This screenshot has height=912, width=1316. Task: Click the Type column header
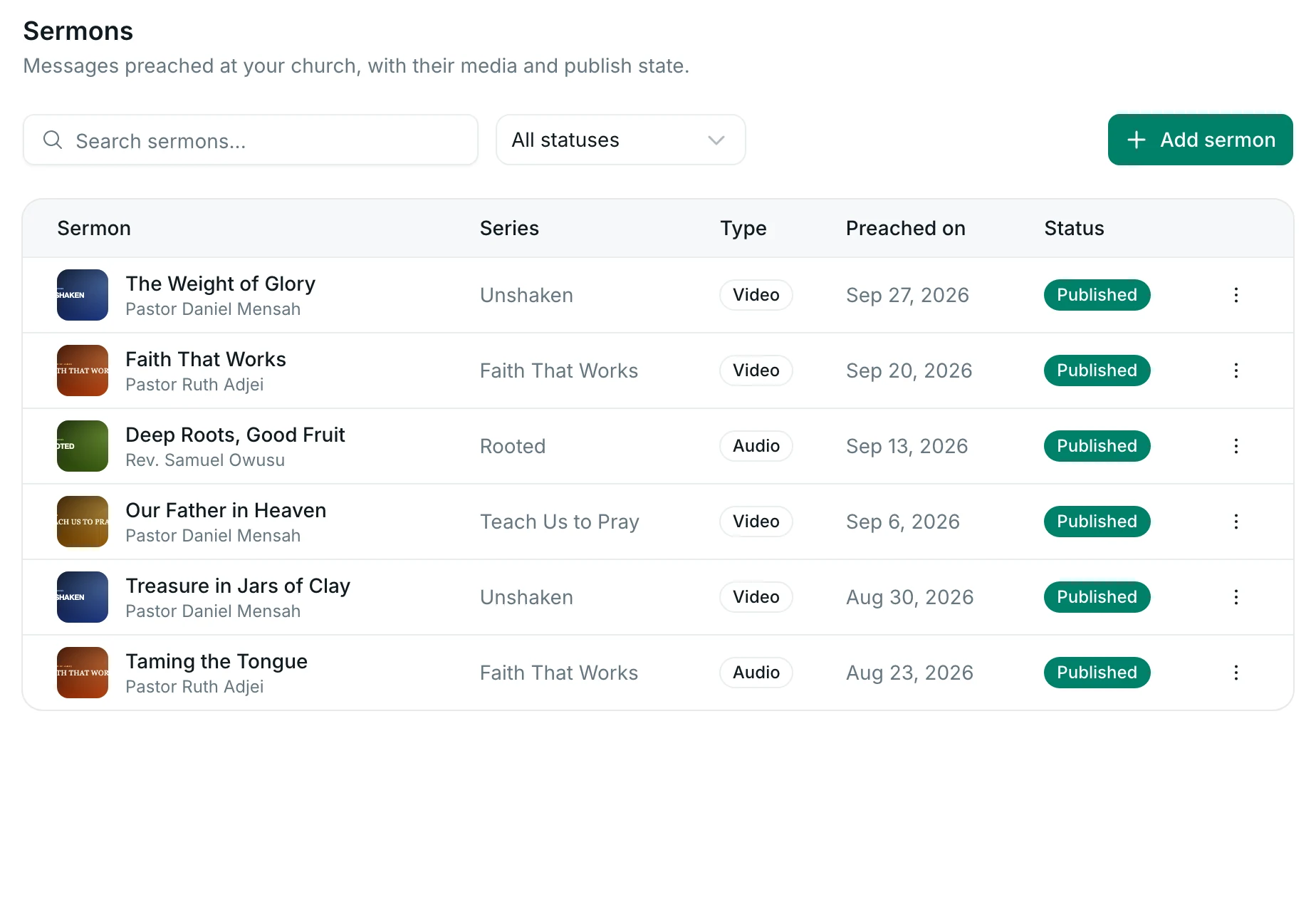pyautogui.click(x=743, y=228)
